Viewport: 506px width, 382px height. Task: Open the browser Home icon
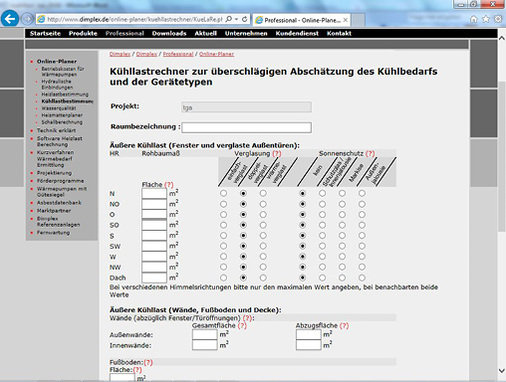coord(473,19)
